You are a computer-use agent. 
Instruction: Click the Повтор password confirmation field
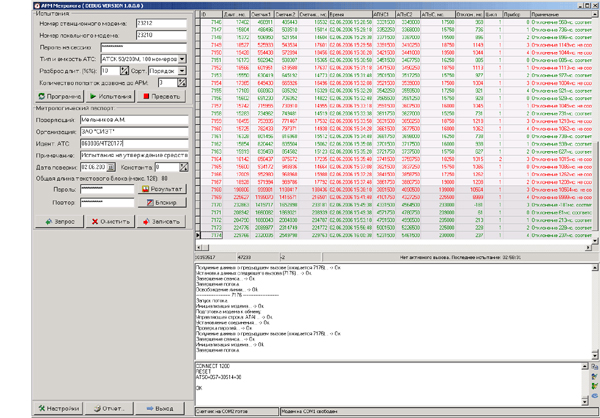(107, 202)
